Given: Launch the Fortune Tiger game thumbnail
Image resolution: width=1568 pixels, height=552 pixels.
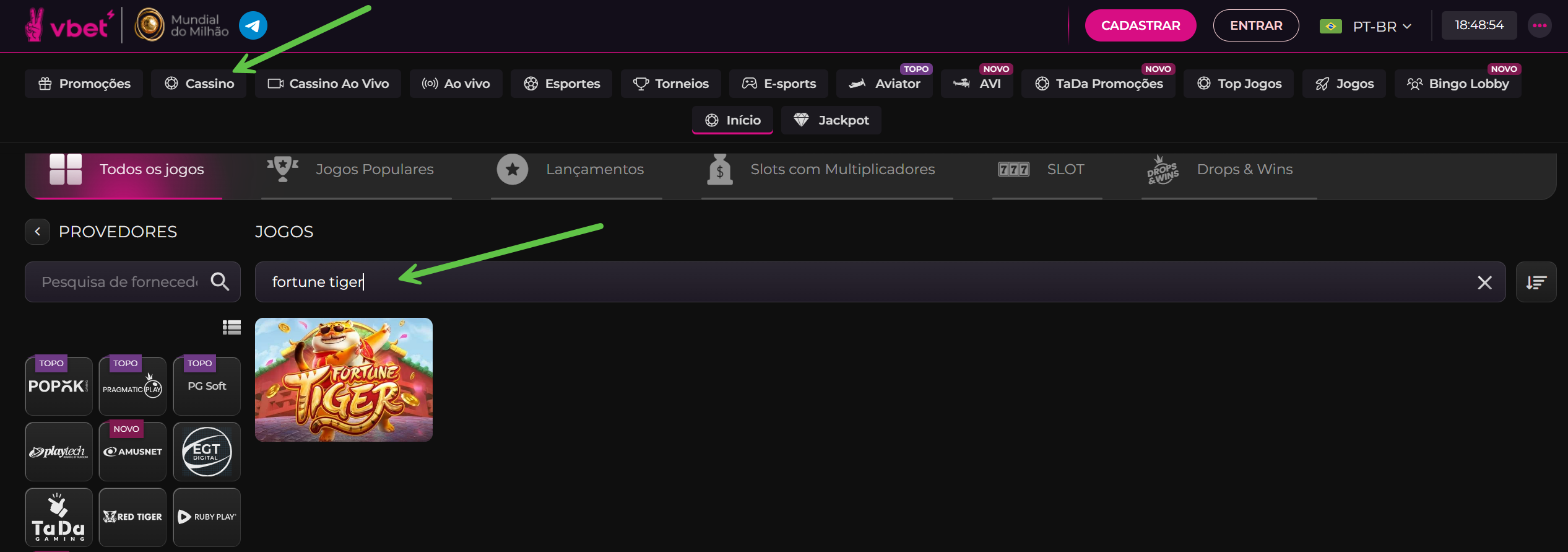Looking at the screenshot, I should (x=344, y=380).
